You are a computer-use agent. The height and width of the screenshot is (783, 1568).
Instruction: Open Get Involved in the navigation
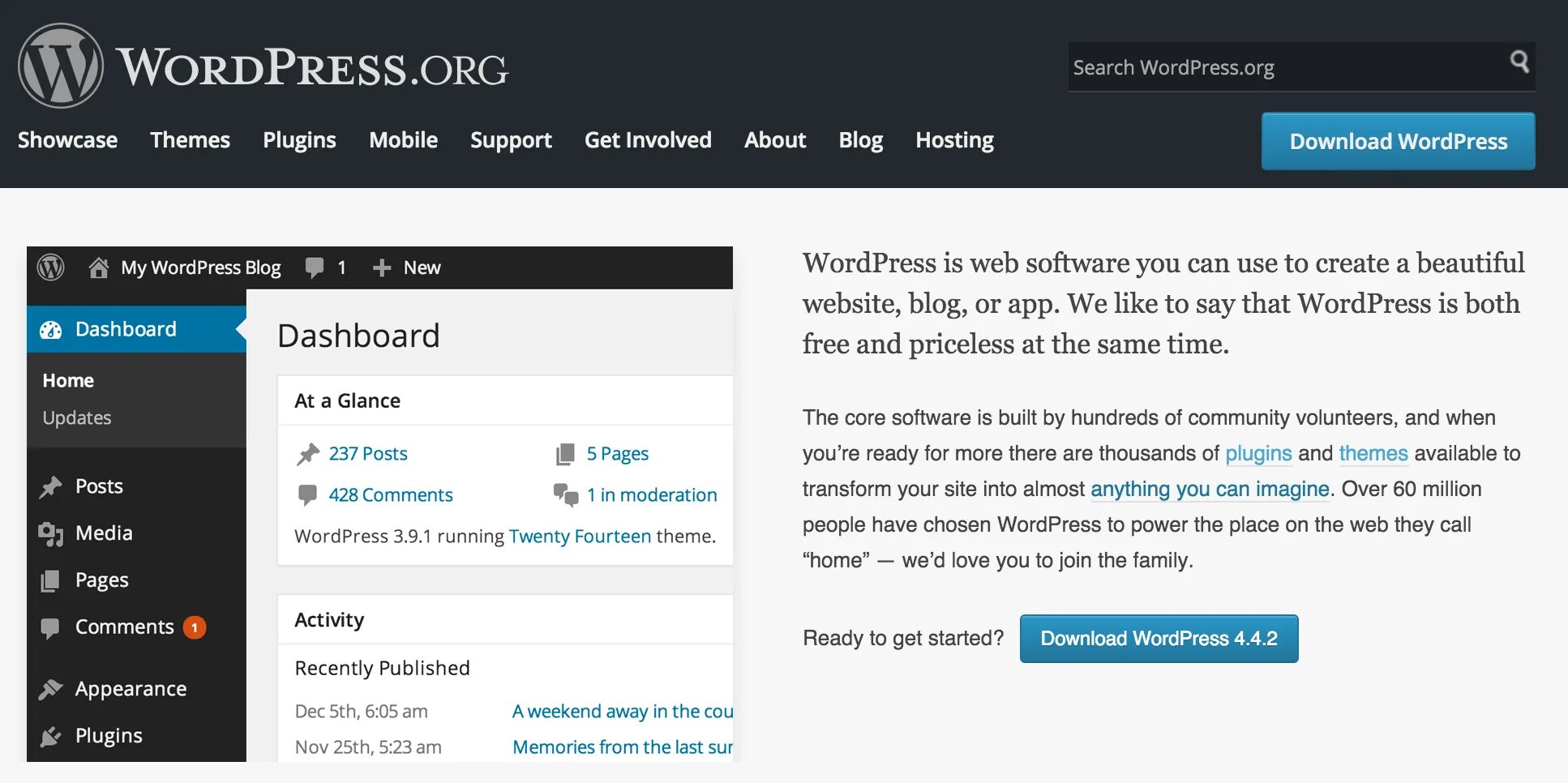pyautogui.click(x=648, y=140)
